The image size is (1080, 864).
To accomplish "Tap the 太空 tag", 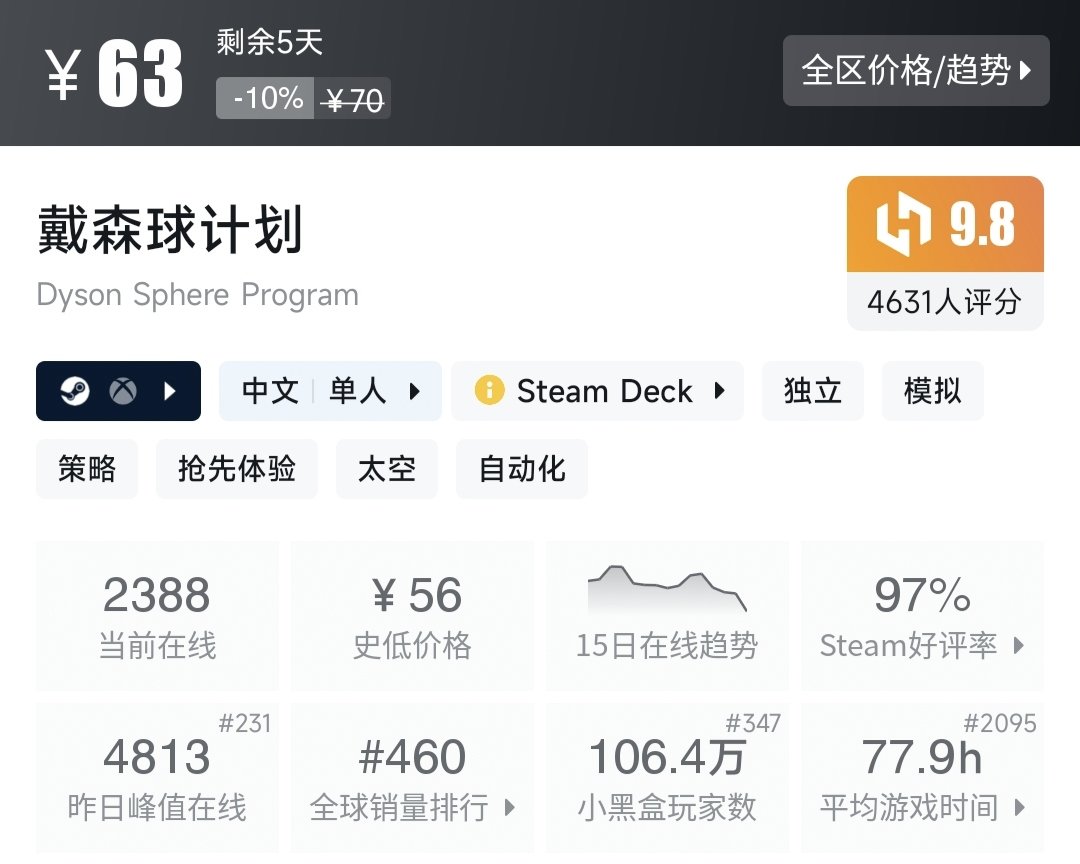I will tap(387, 469).
